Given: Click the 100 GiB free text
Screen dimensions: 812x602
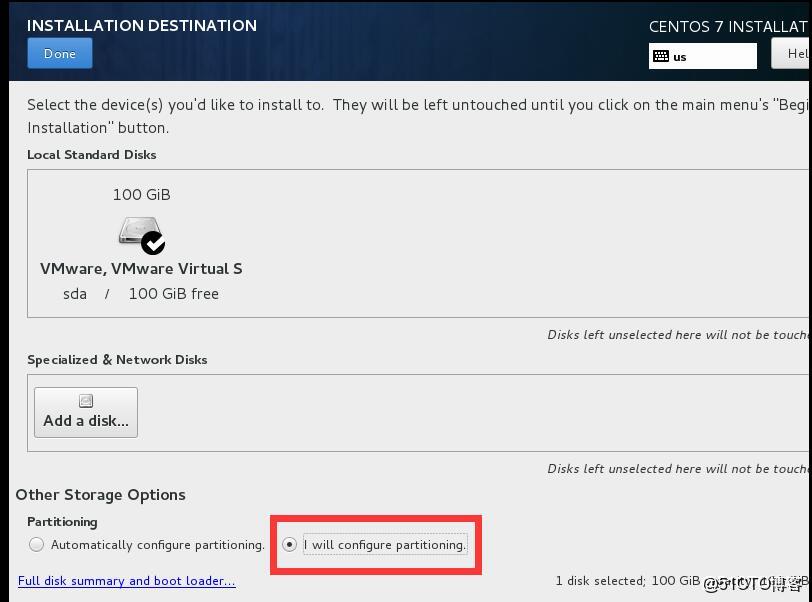Looking at the screenshot, I should 173,294.
